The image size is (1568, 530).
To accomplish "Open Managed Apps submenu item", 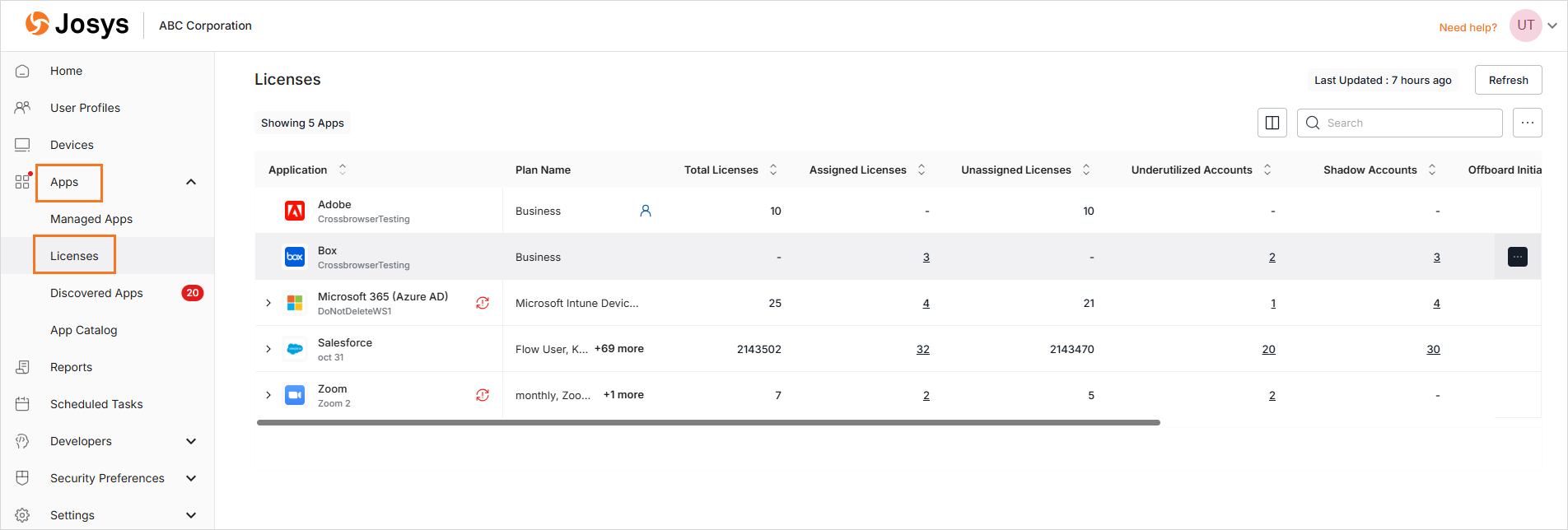I will pos(91,219).
